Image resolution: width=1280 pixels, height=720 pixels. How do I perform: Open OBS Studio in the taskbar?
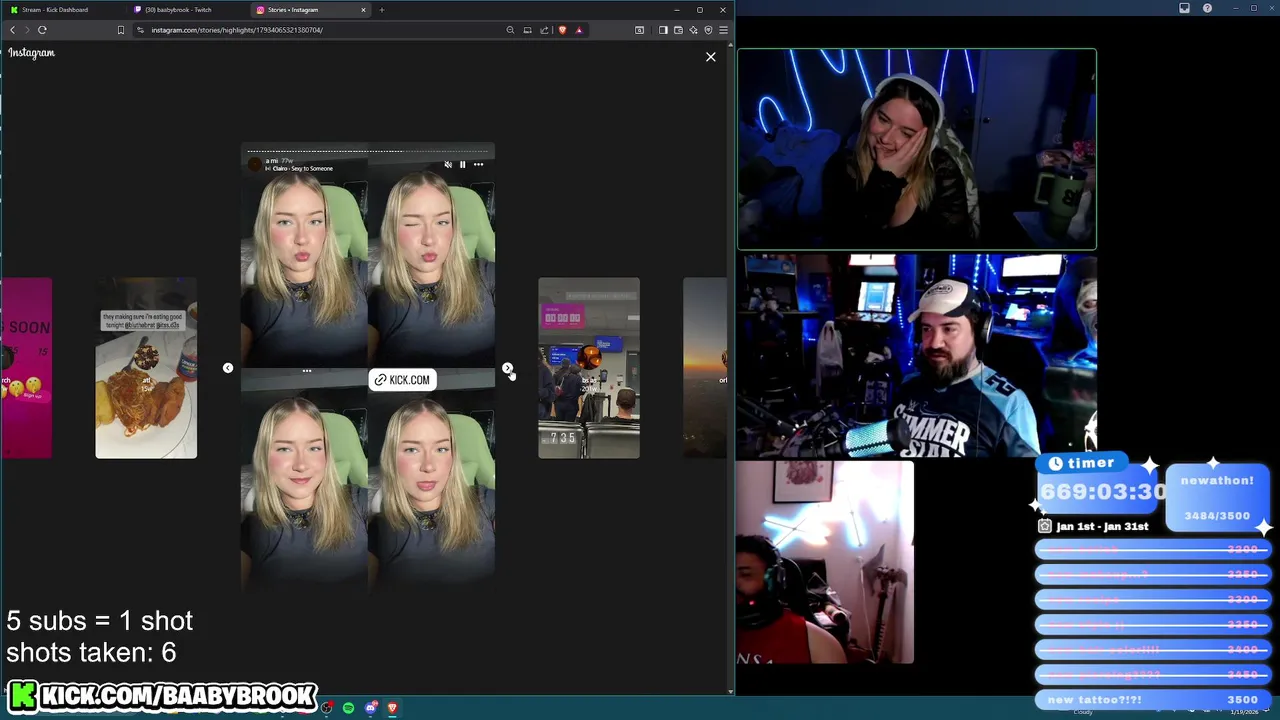[x=327, y=708]
